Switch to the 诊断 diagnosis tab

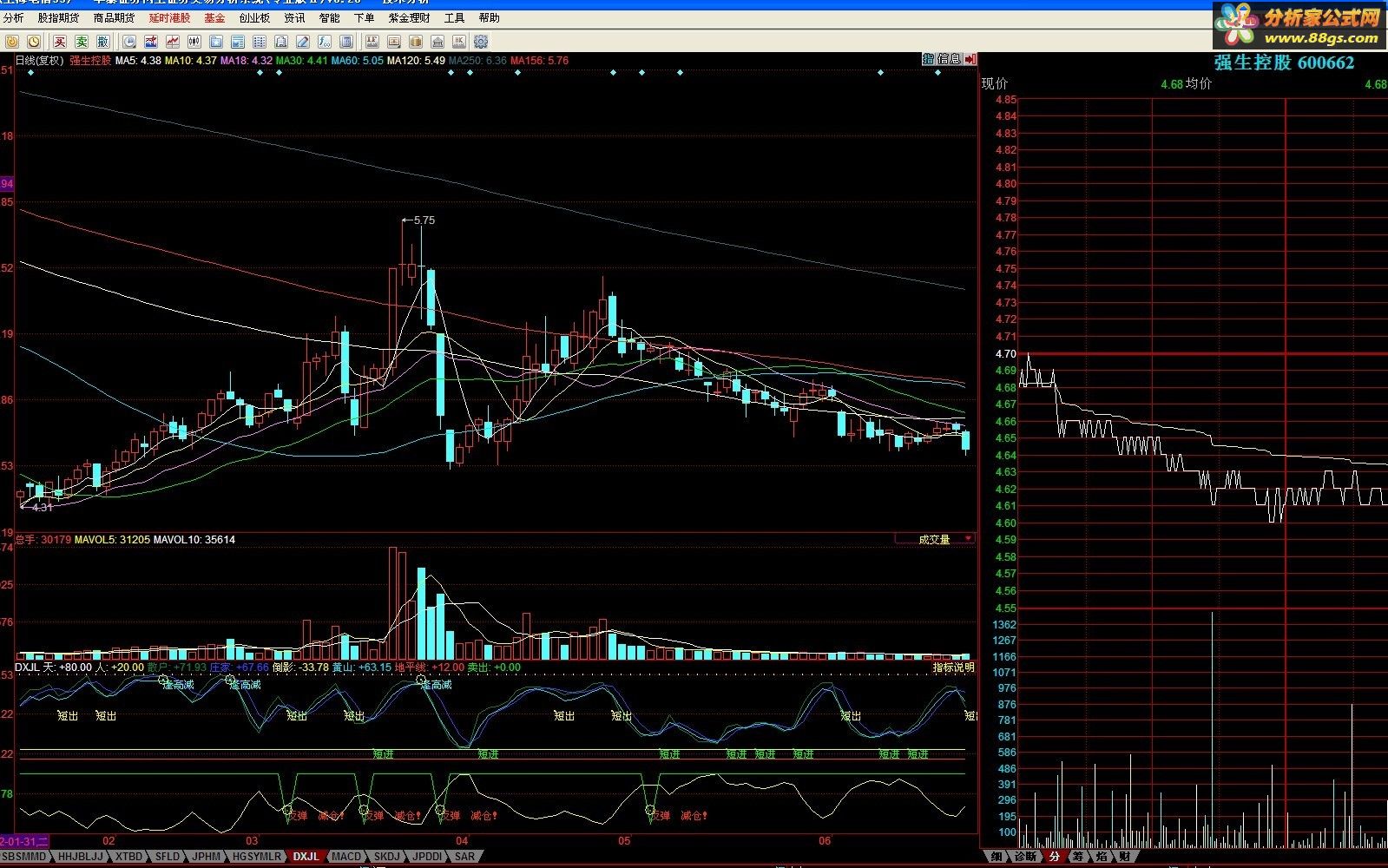(1025, 857)
